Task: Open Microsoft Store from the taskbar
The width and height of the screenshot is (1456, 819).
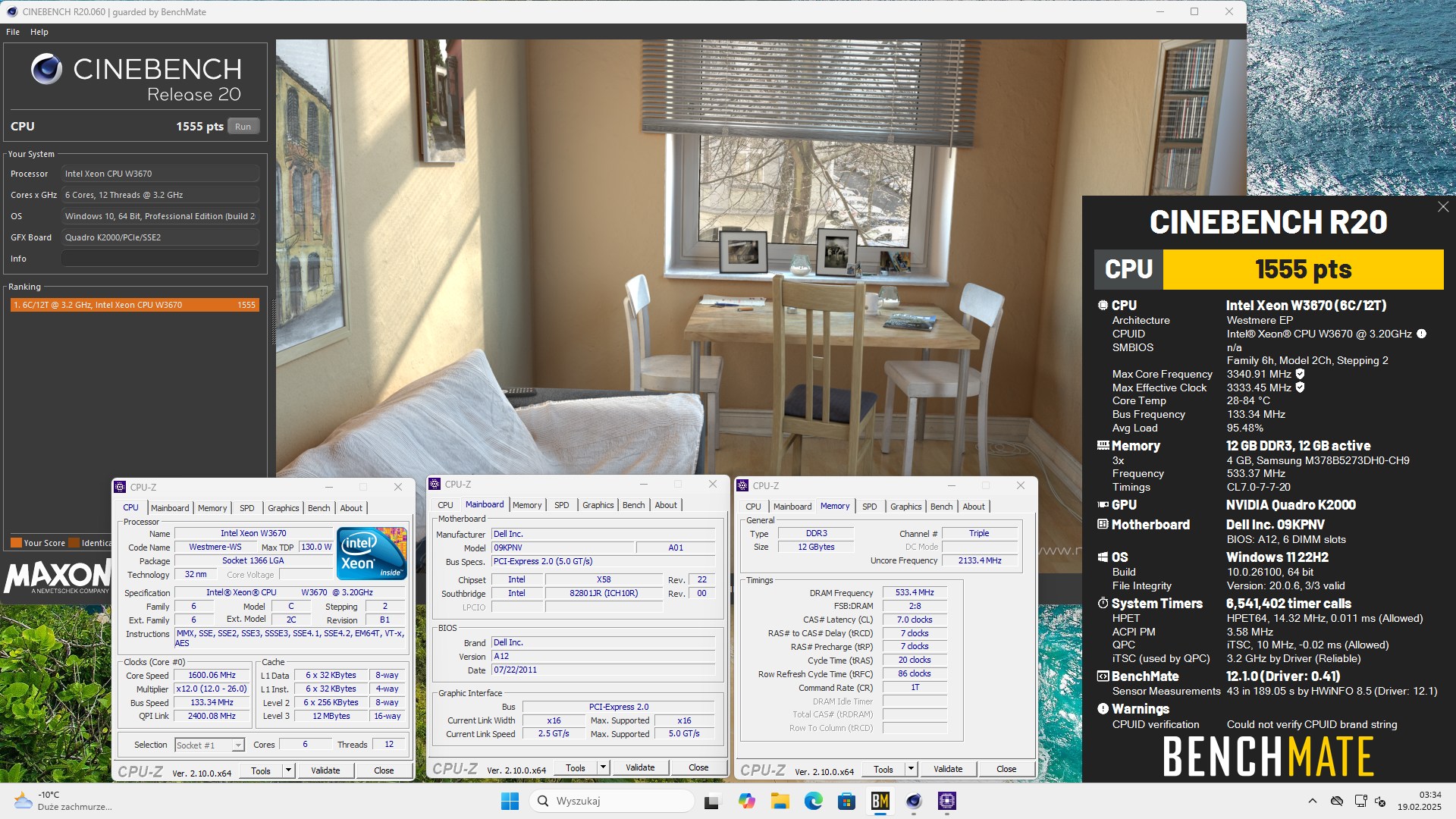Action: (x=846, y=801)
